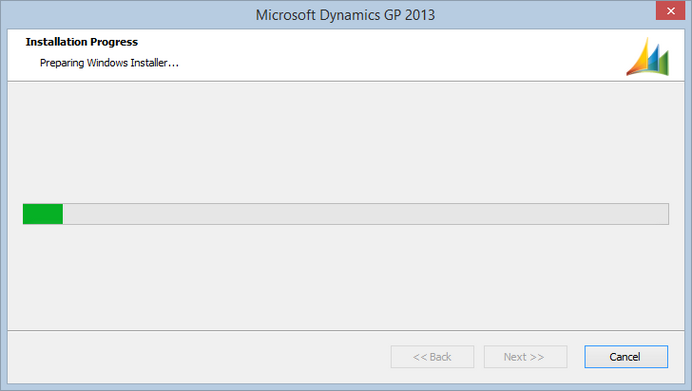Click the disabled Next >> button
The image size is (692, 391).
point(525,357)
